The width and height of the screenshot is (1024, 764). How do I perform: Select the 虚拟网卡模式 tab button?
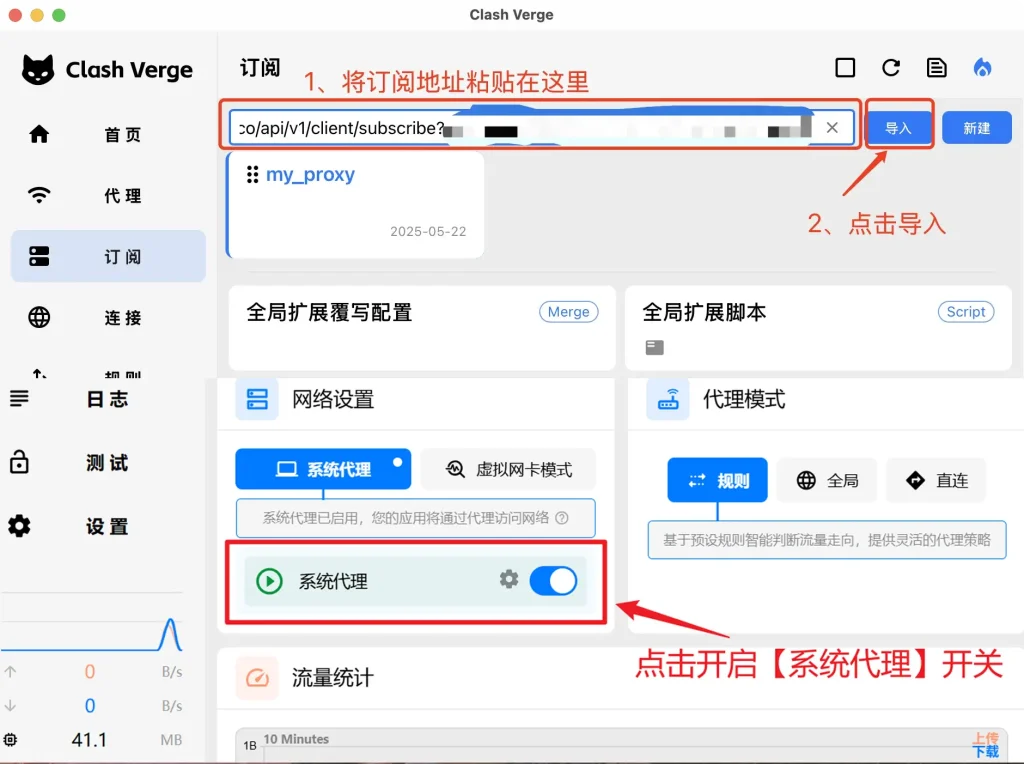(x=509, y=469)
